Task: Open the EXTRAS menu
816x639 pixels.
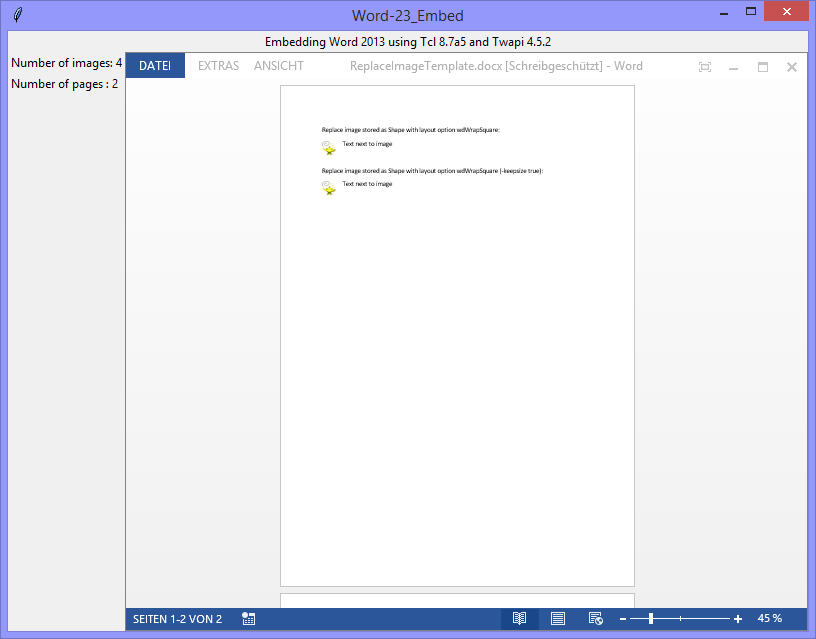Action: tap(219, 66)
